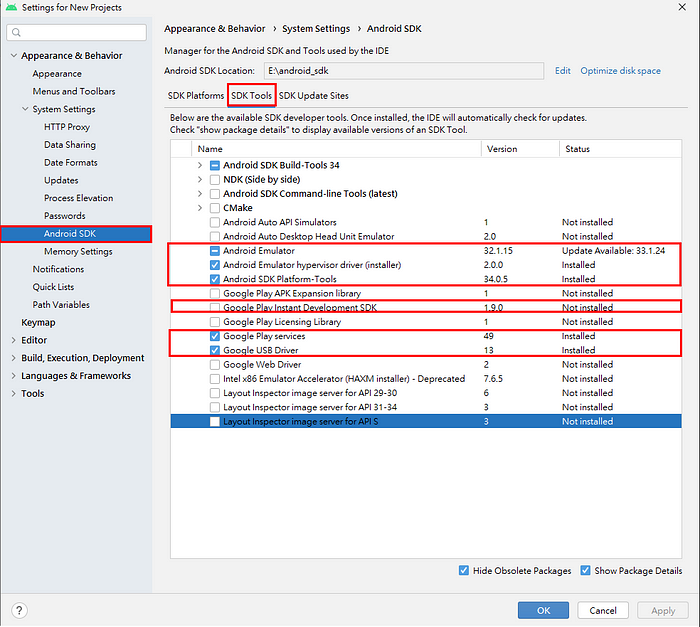Click the Status column header
This screenshot has width=700, height=627.
pos(621,149)
